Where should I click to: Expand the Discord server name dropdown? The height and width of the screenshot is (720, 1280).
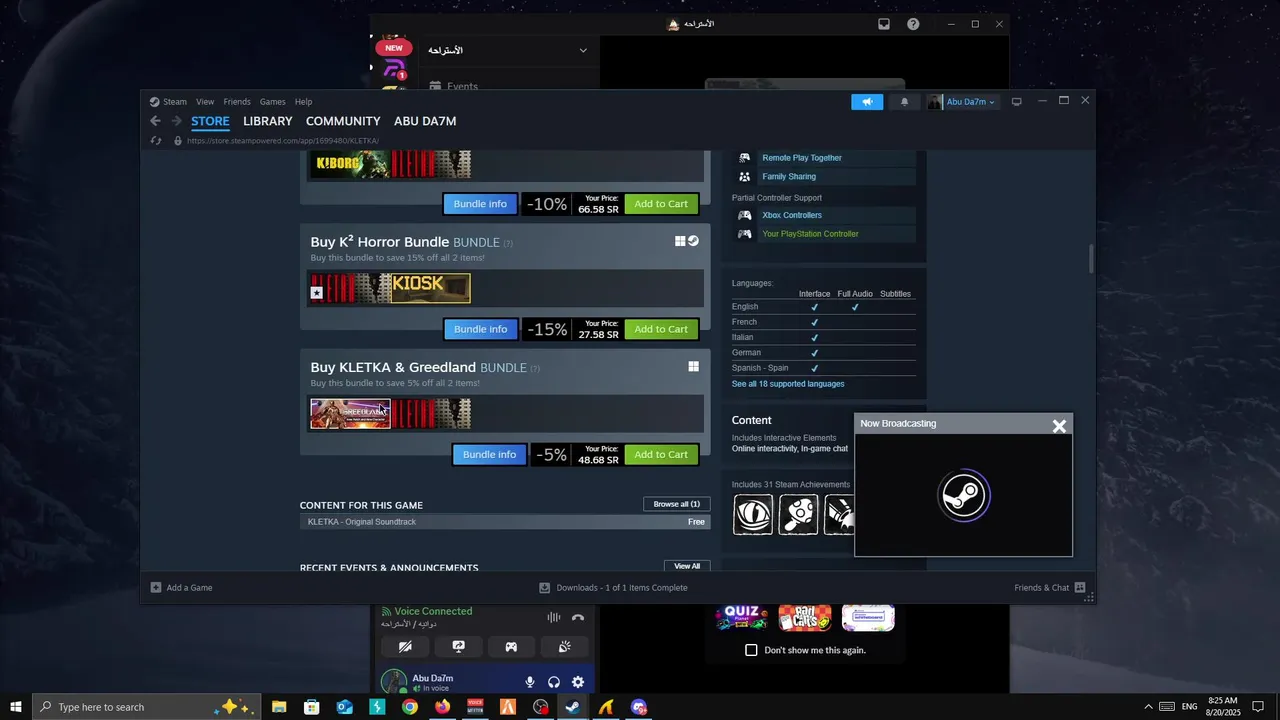[583, 50]
